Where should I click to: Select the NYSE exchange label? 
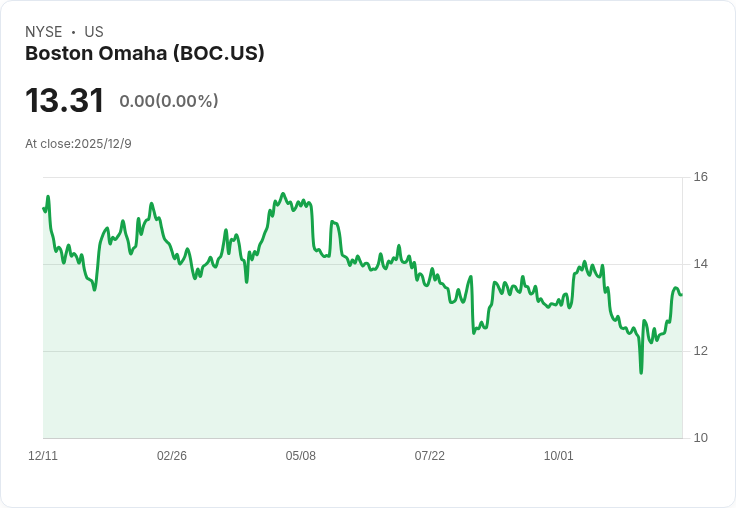(44, 32)
